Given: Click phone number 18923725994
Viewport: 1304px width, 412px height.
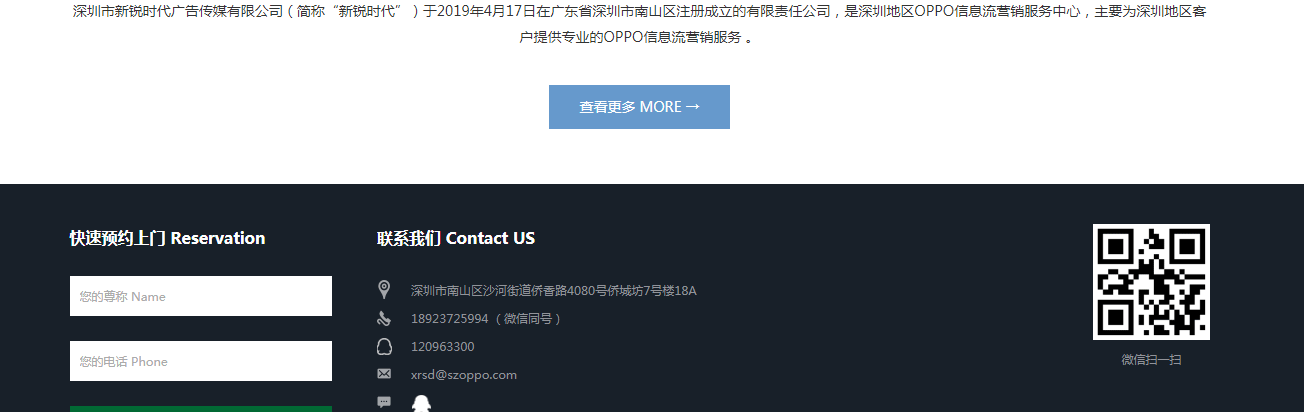Looking at the screenshot, I should 449,319.
